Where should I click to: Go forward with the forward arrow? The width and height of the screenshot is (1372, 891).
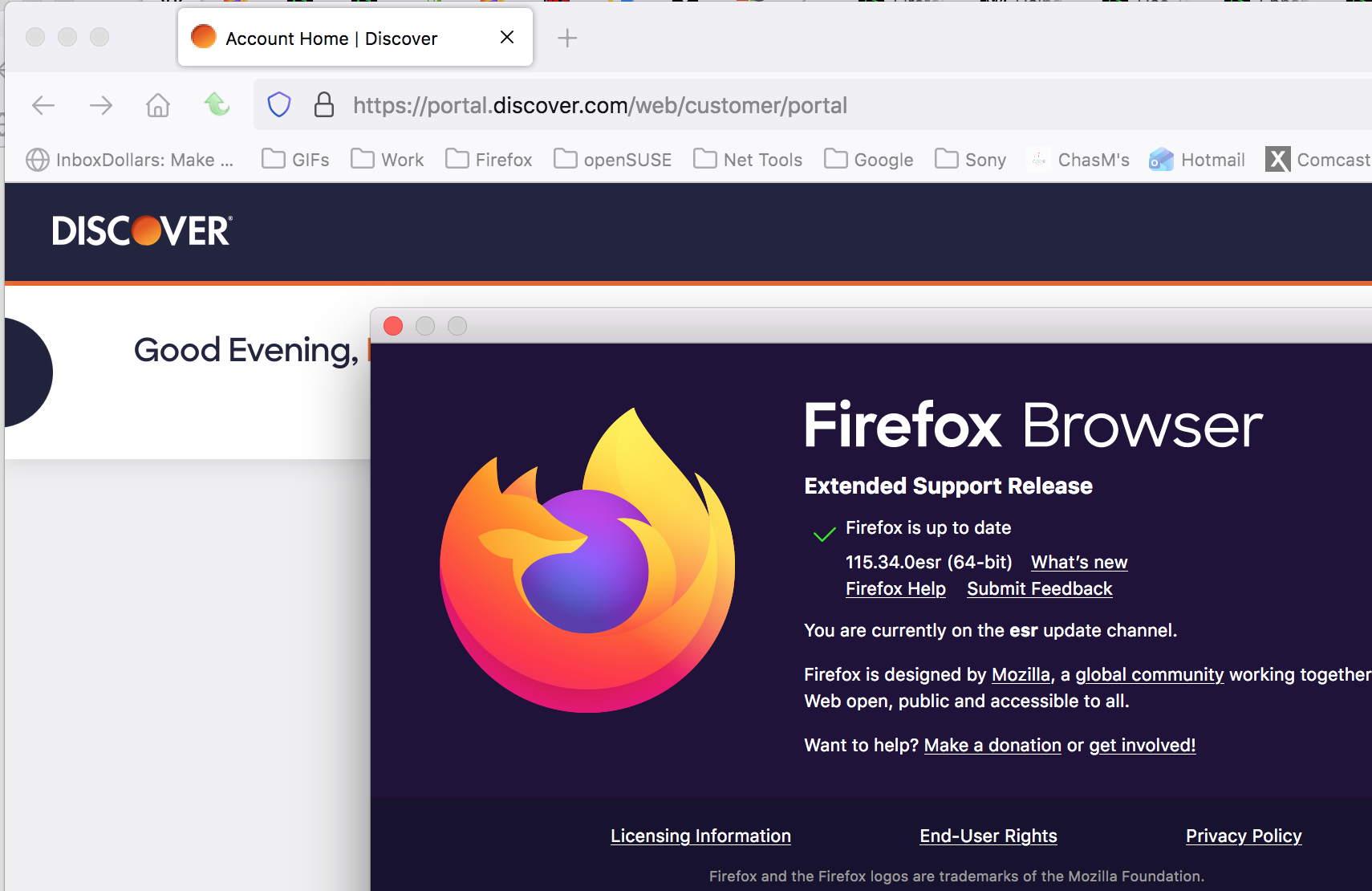(101, 105)
